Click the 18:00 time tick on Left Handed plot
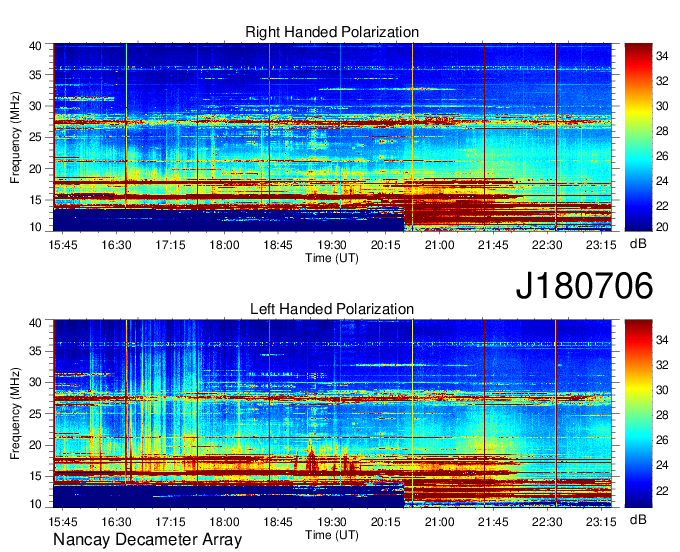 (224, 521)
